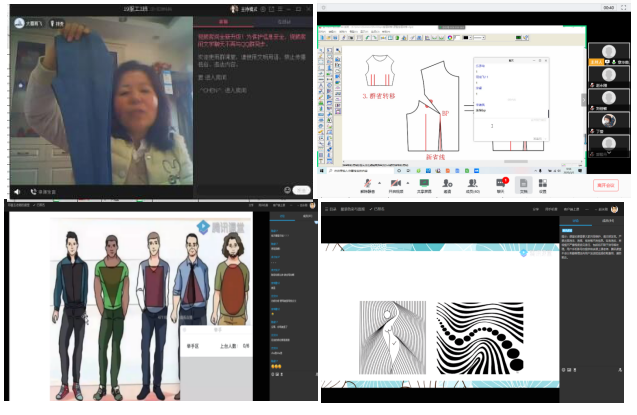Toggle the microphone badge on video overlay

tap(57, 24)
